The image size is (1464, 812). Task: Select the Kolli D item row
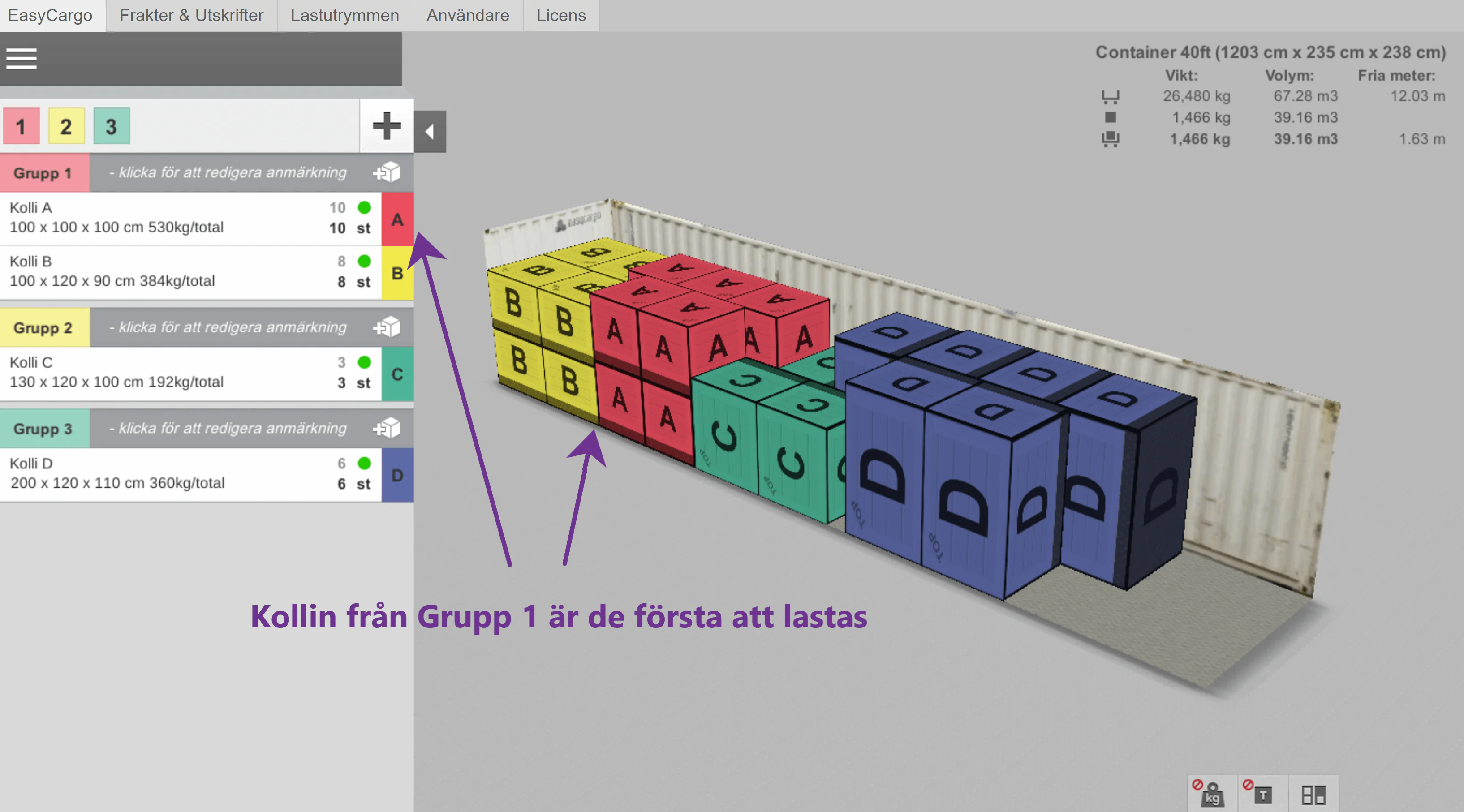click(190, 475)
